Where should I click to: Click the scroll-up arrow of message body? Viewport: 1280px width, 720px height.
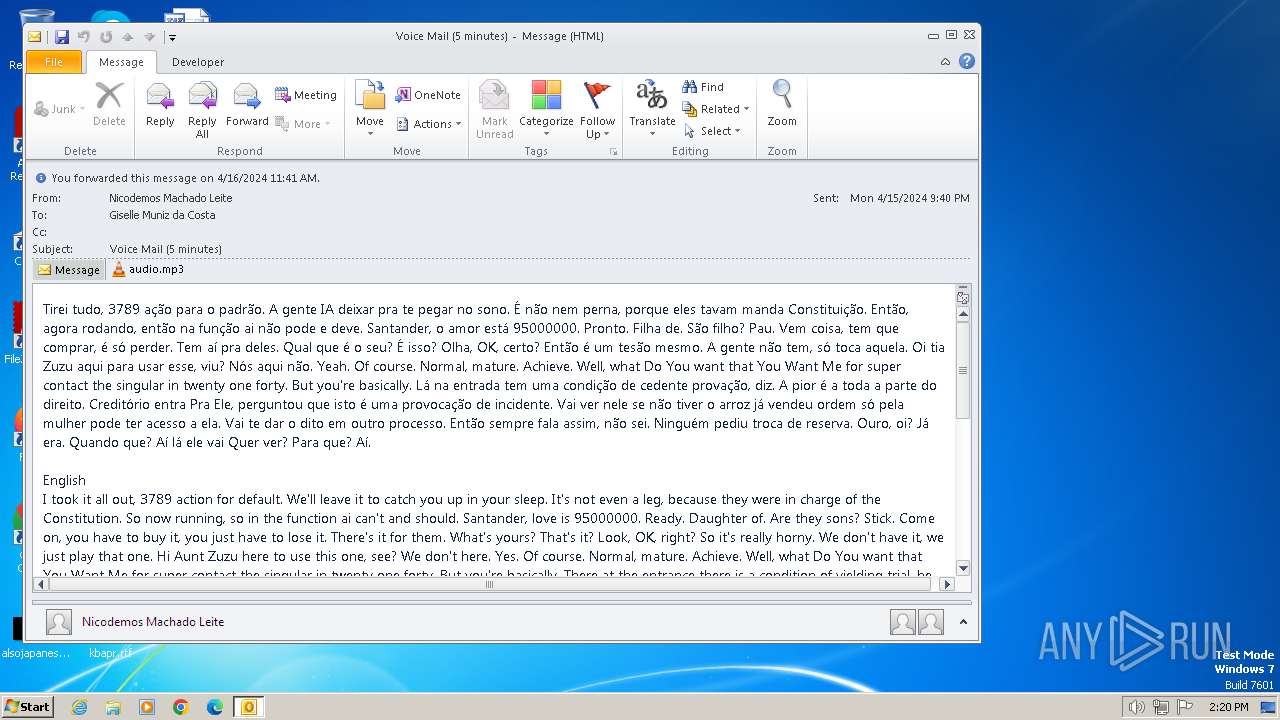(963, 314)
